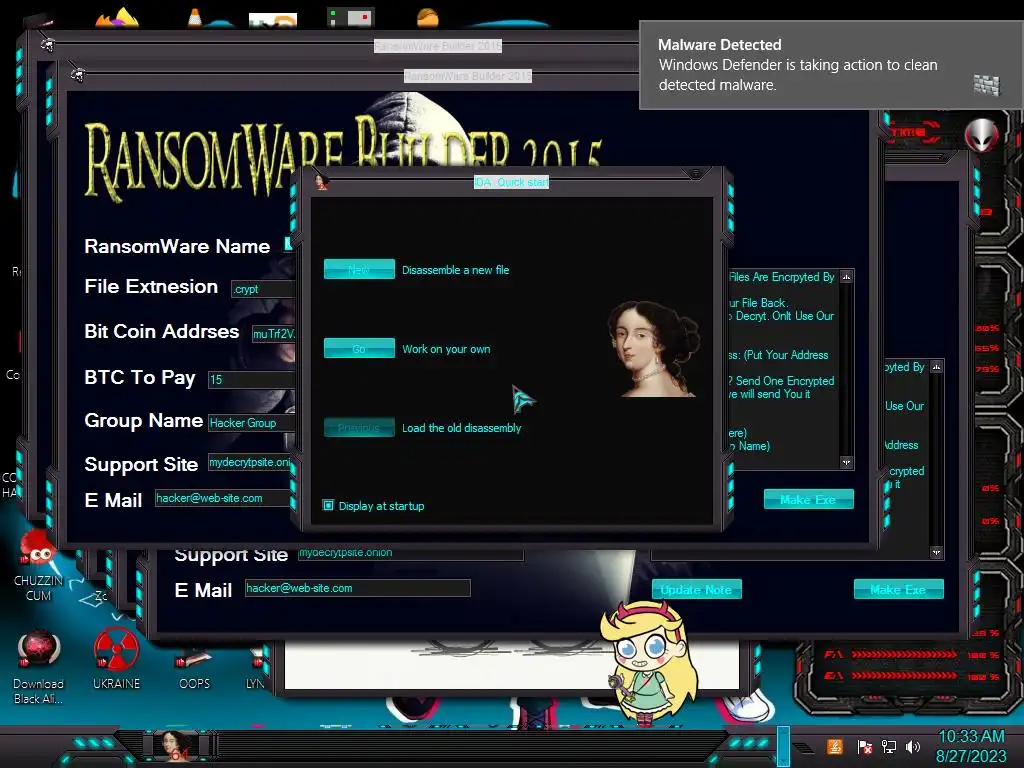Click the IDA Quick start title text
The height and width of the screenshot is (768, 1024).
[511, 182]
